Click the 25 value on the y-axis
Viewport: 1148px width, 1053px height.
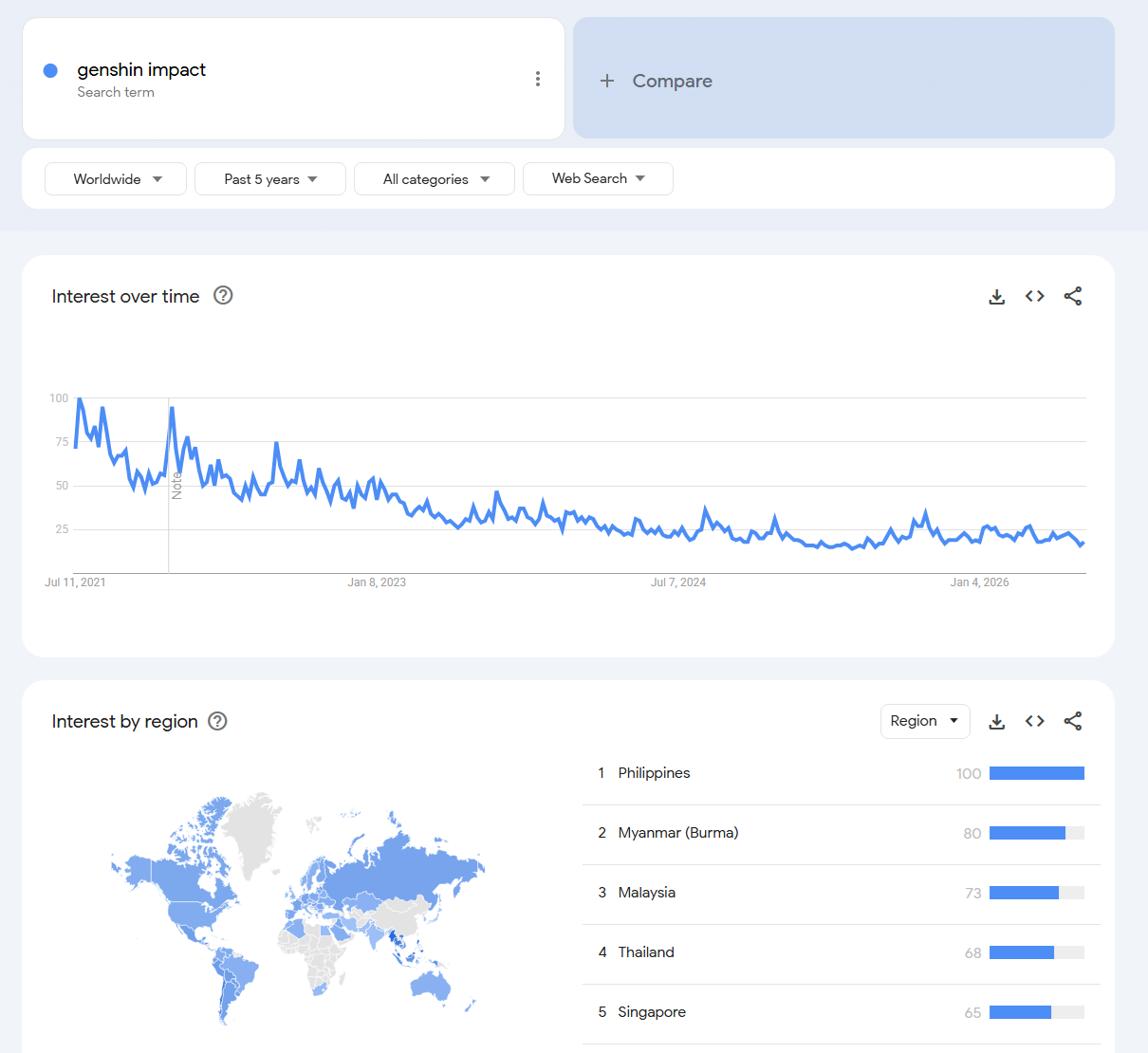coord(62,529)
